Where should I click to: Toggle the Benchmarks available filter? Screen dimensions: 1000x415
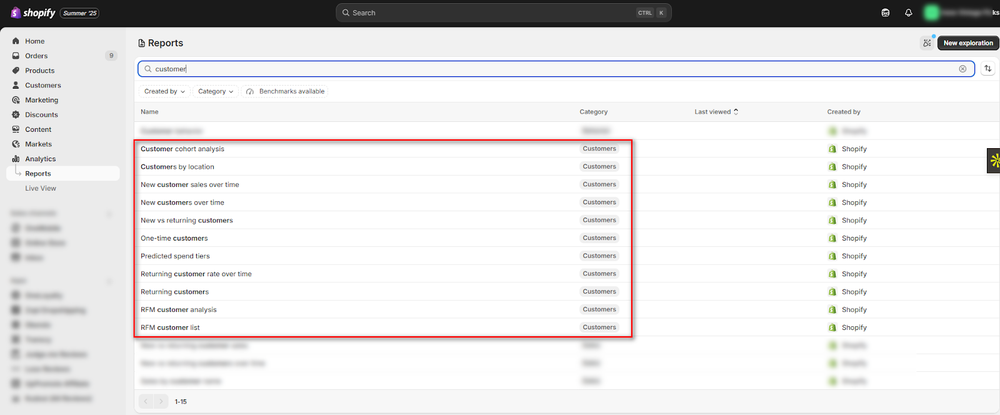(285, 92)
